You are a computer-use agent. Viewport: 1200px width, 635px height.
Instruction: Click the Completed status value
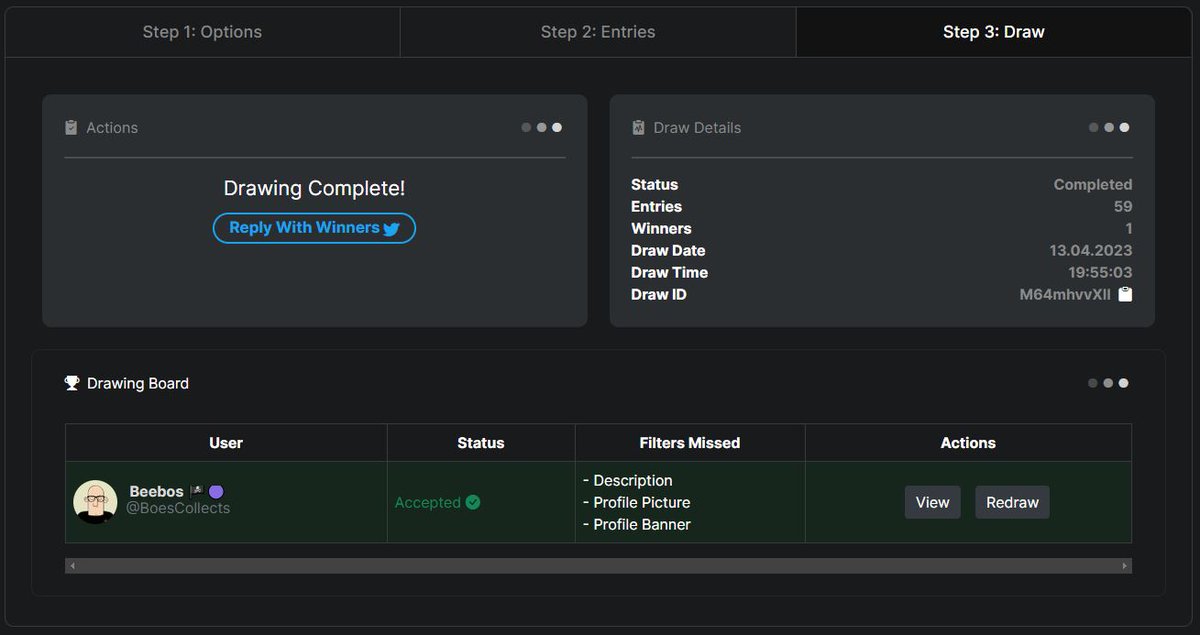[x=1093, y=184]
